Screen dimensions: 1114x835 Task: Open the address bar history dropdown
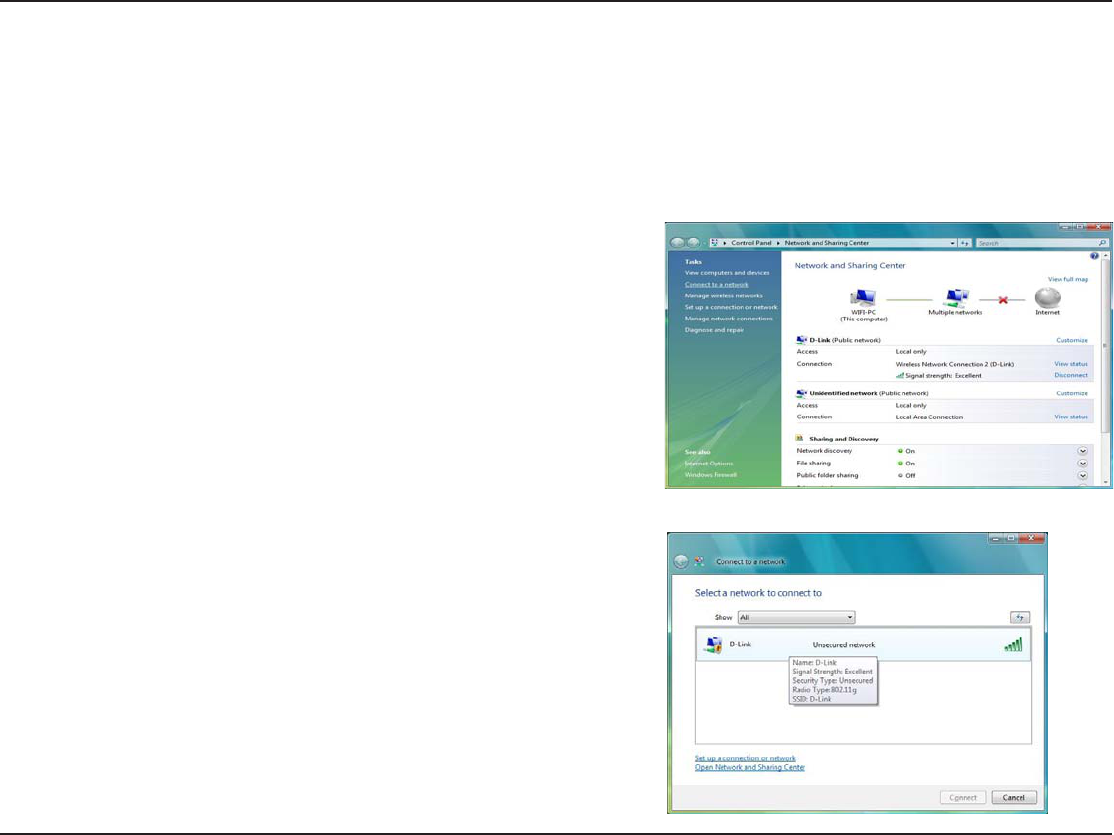click(952, 243)
